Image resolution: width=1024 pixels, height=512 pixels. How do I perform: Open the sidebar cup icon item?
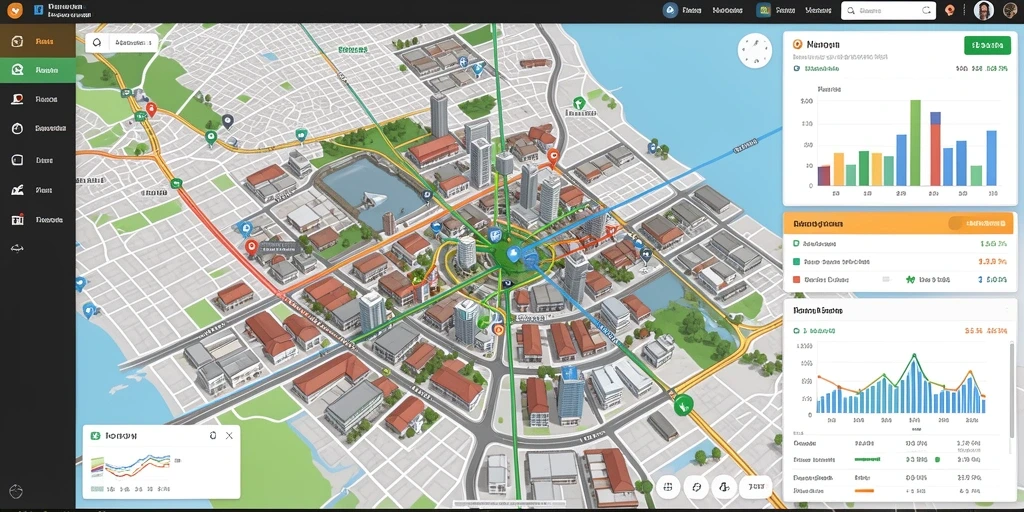(x=18, y=99)
